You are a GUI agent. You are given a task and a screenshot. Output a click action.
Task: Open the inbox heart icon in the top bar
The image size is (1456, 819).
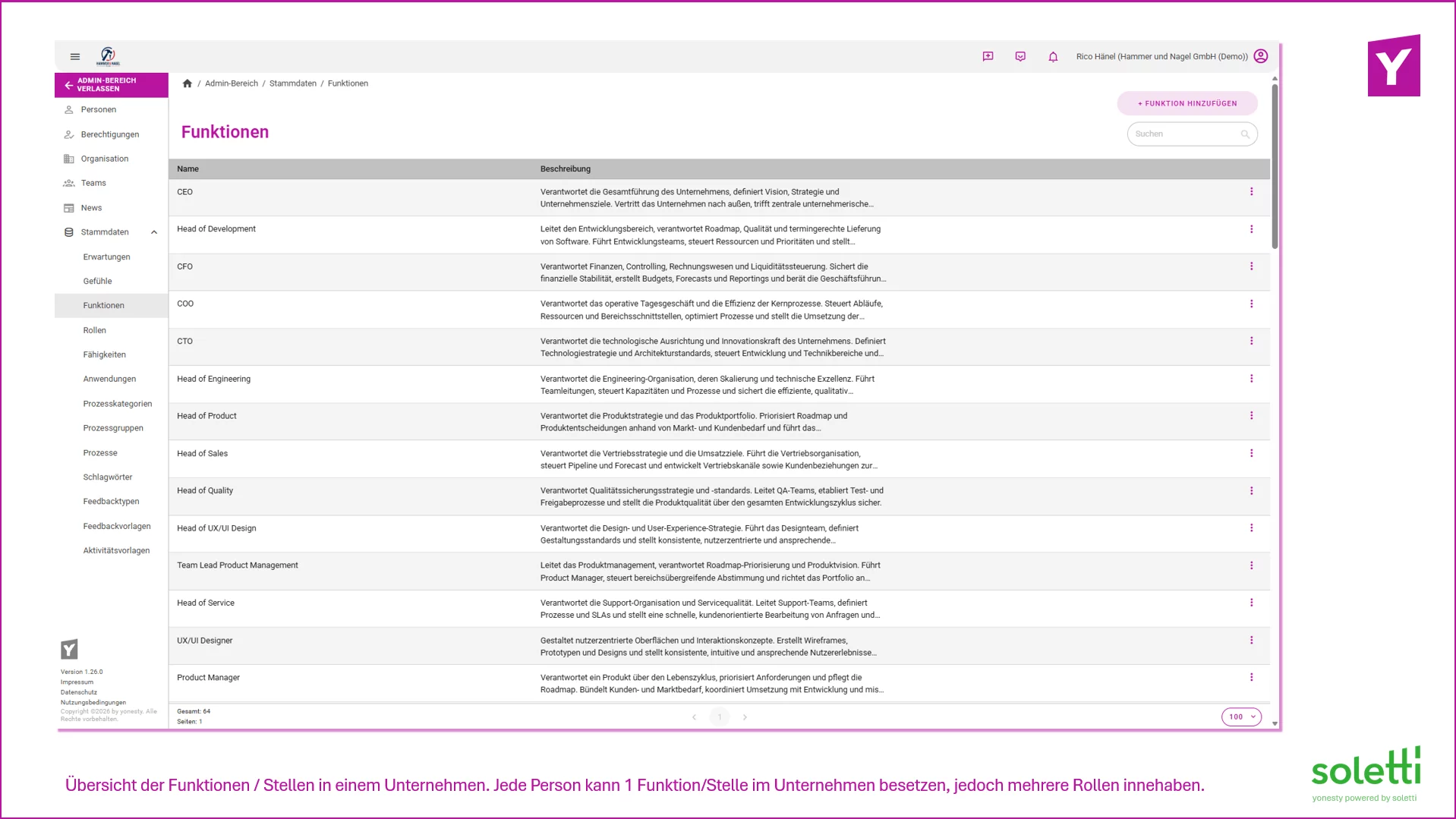(1020, 56)
